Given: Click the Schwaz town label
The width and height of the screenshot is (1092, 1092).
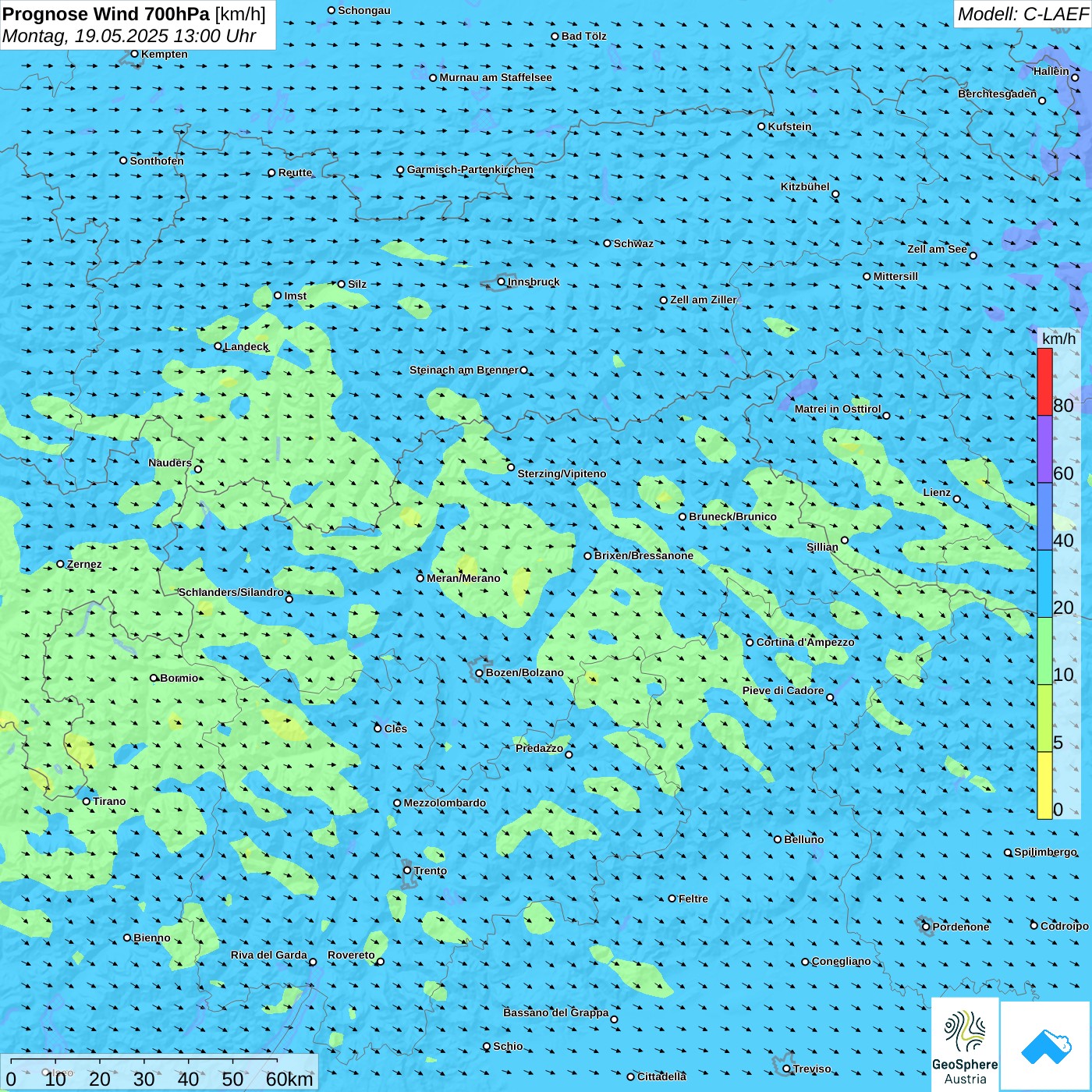Looking at the screenshot, I should pos(633,243).
